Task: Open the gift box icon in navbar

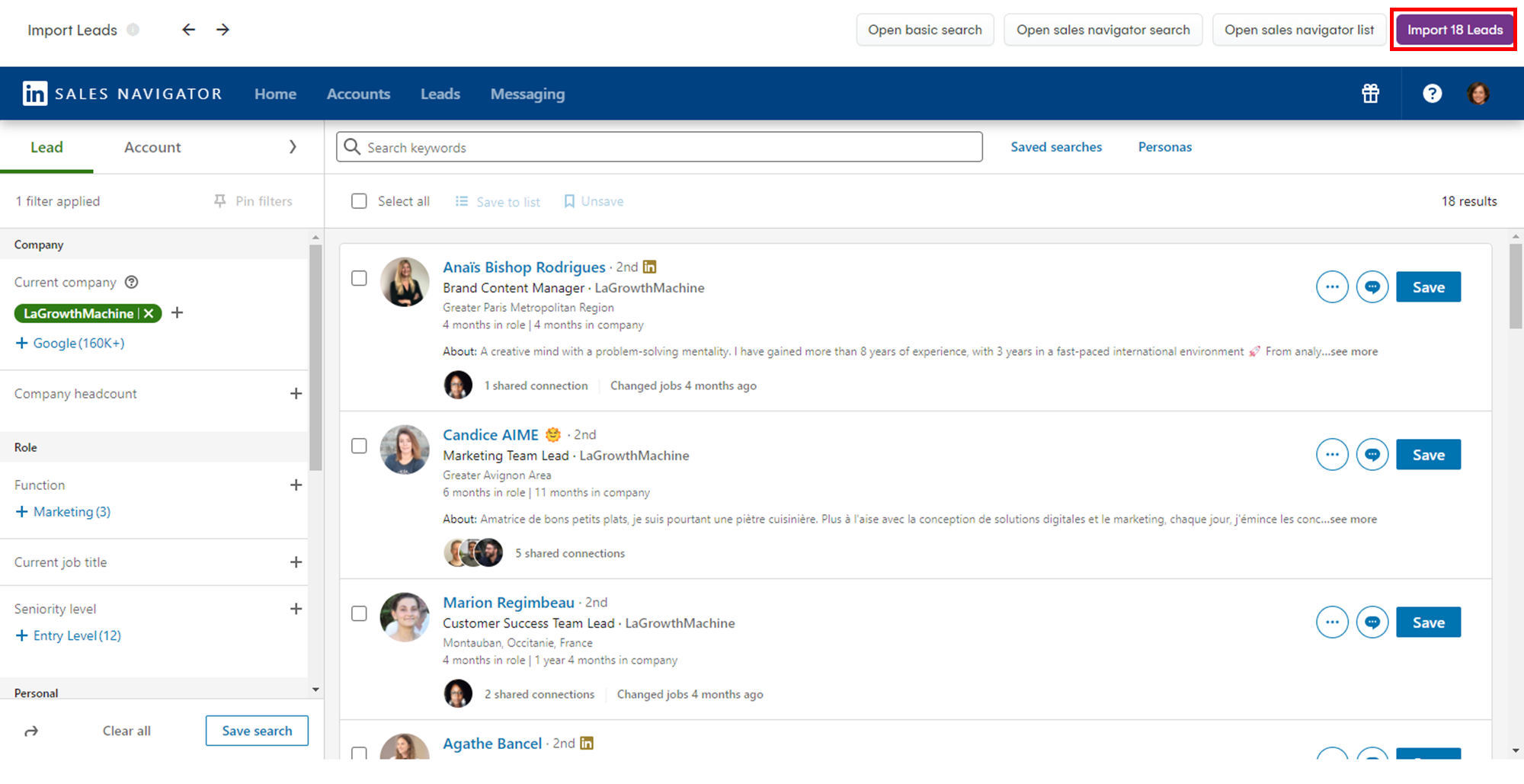Action: click(x=1370, y=94)
